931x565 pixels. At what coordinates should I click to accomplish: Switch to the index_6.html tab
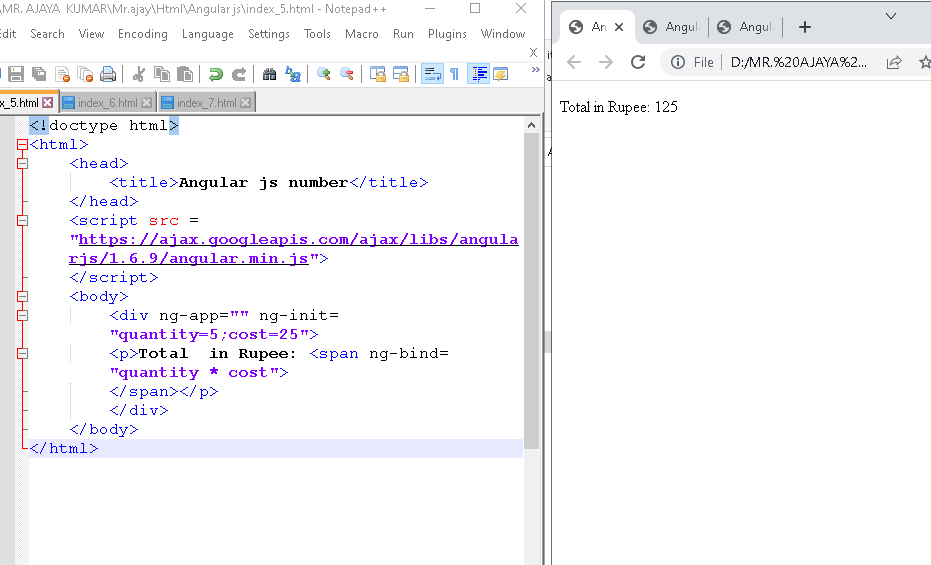pos(107,103)
